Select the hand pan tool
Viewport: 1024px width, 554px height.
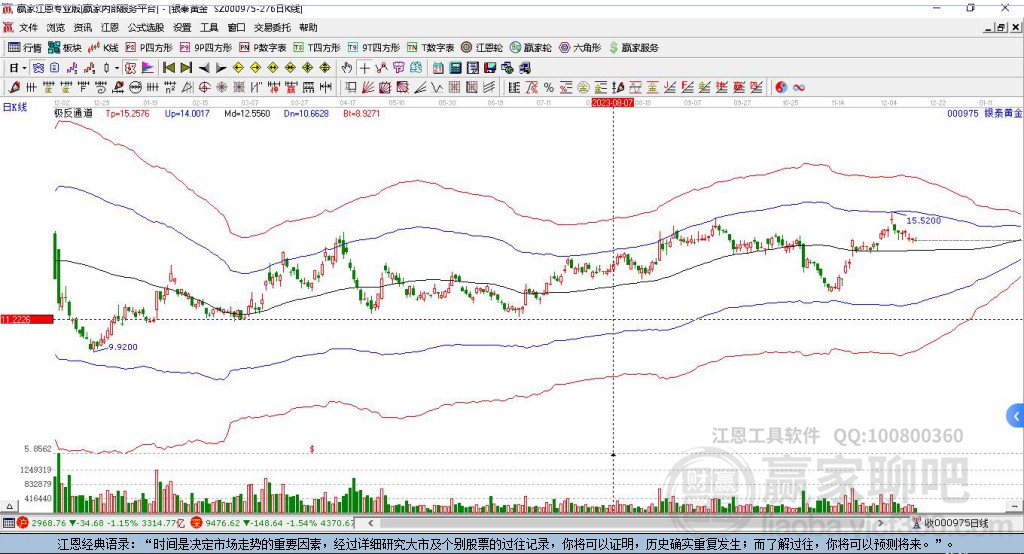point(347,68)
